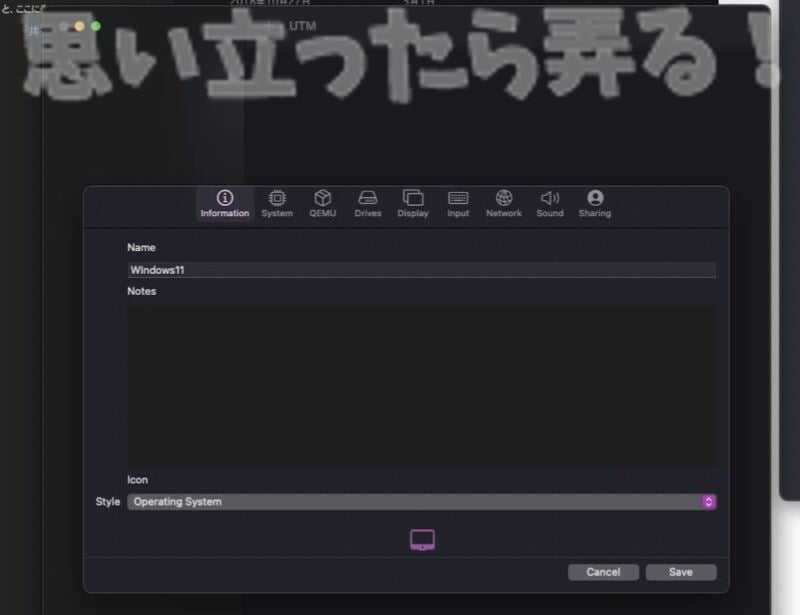
Task: Open the Style dropdown showing Operating System
Action: 421,502
